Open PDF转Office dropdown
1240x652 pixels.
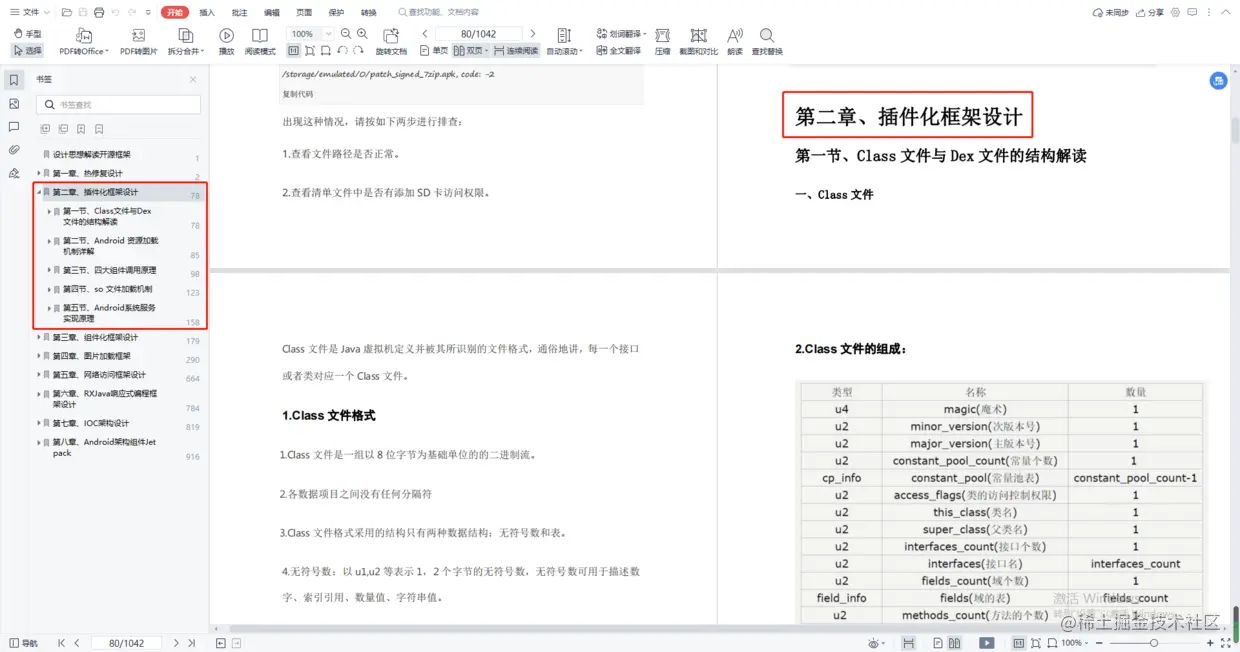point(83,42)
